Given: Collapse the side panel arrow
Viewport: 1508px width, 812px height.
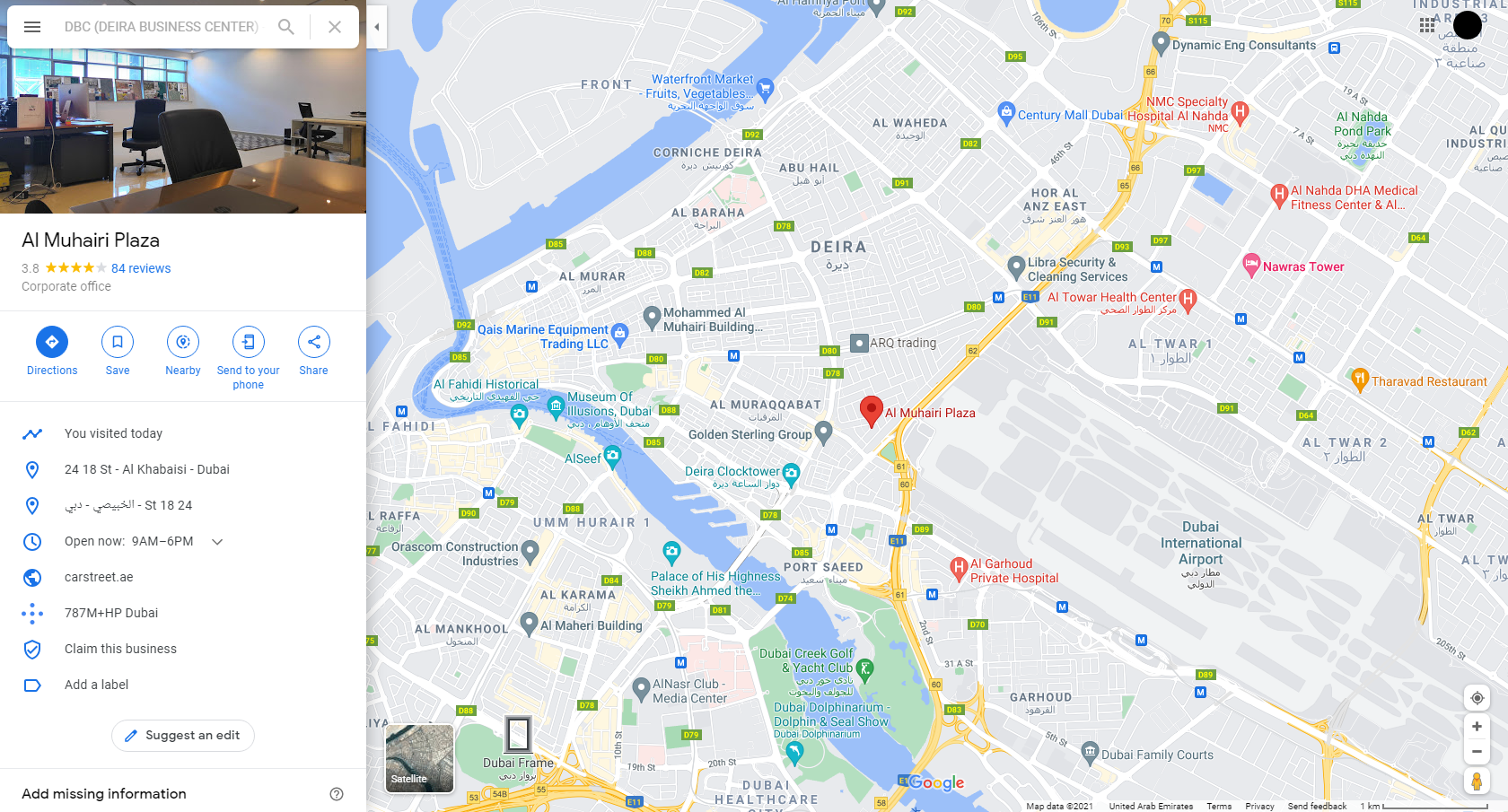Looking at the screenshot, I should click(x=377, y=27).
